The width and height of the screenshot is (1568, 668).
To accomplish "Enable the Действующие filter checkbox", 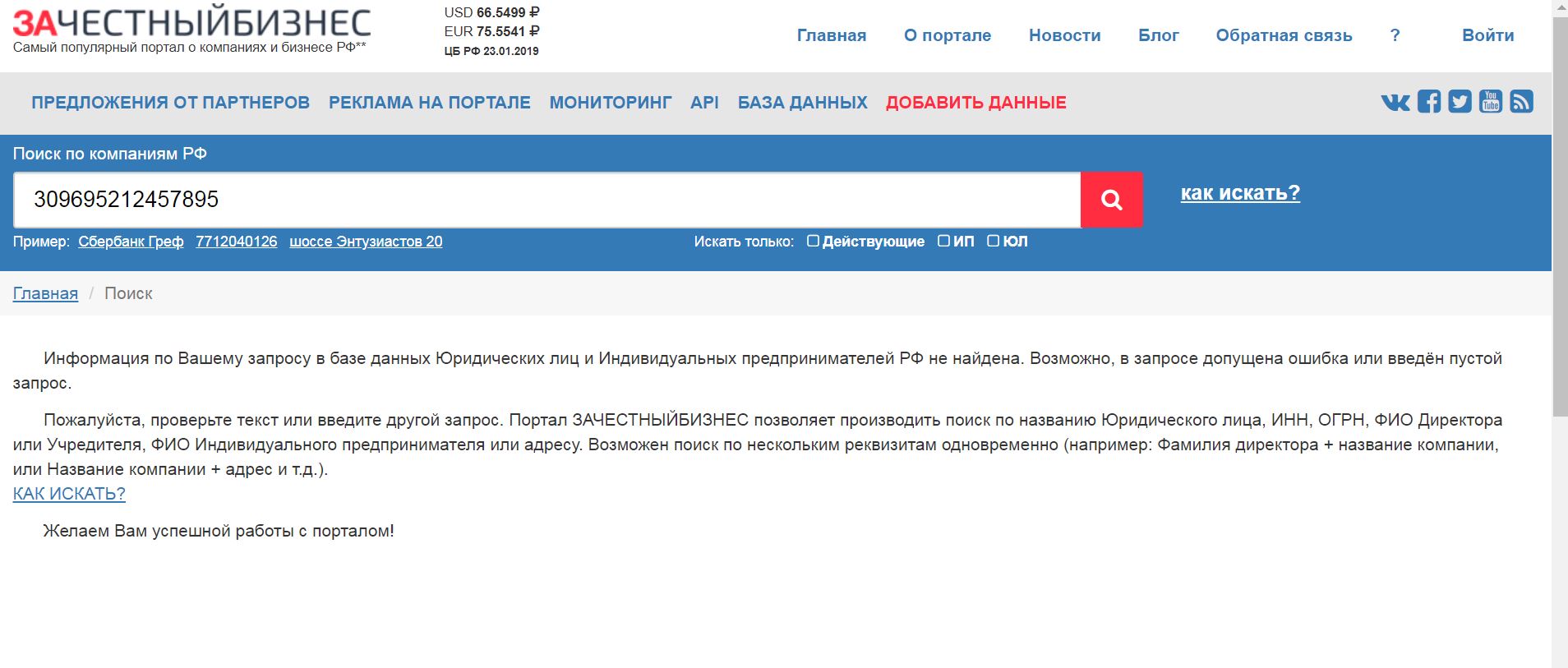I will point(813,241).
